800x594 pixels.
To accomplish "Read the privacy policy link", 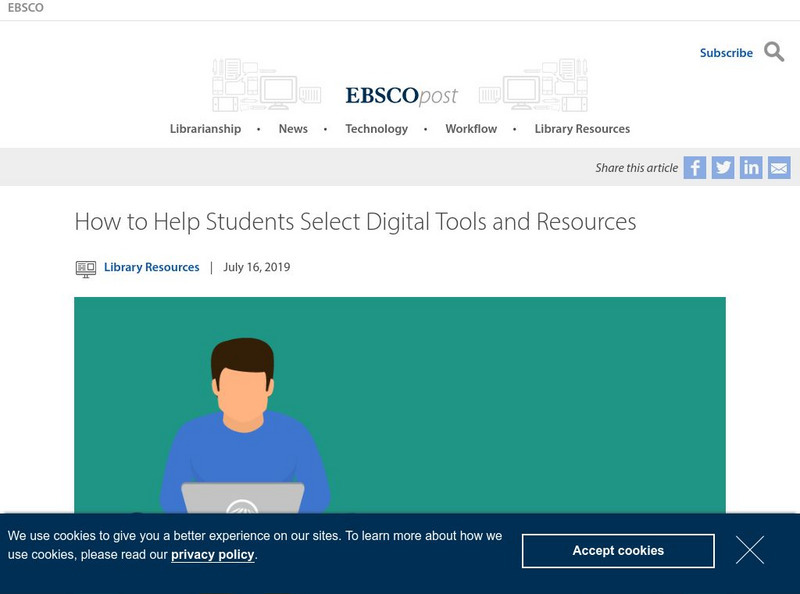I will 212,555.
